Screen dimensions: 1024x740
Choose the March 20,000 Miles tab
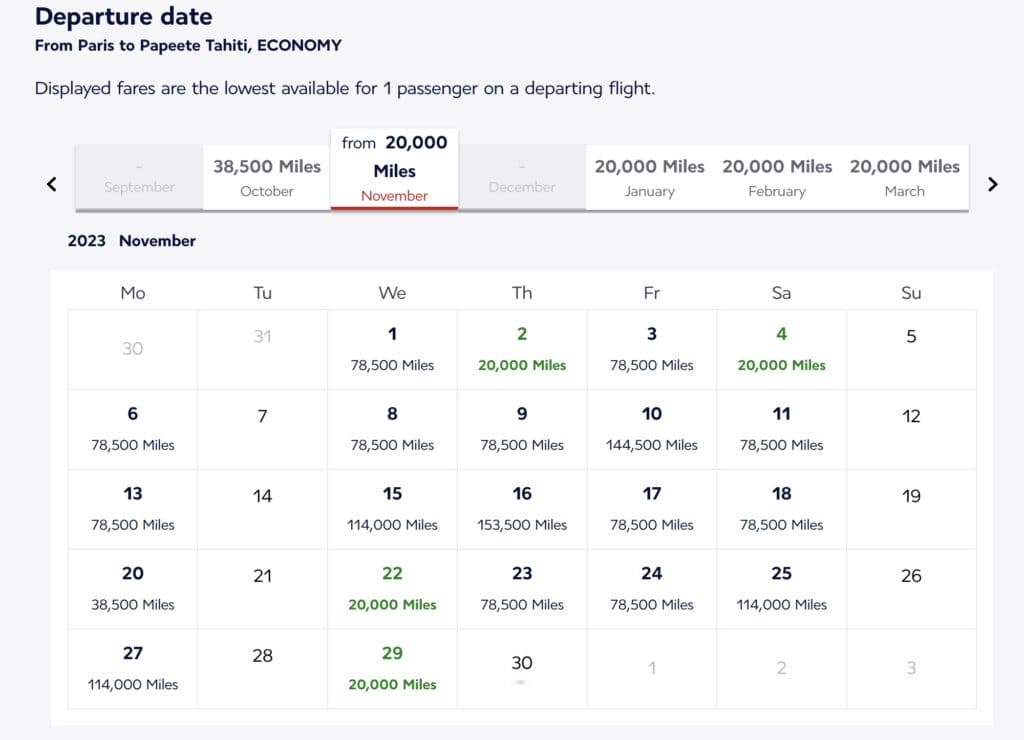pyautogui.click(x=904, y=177)
